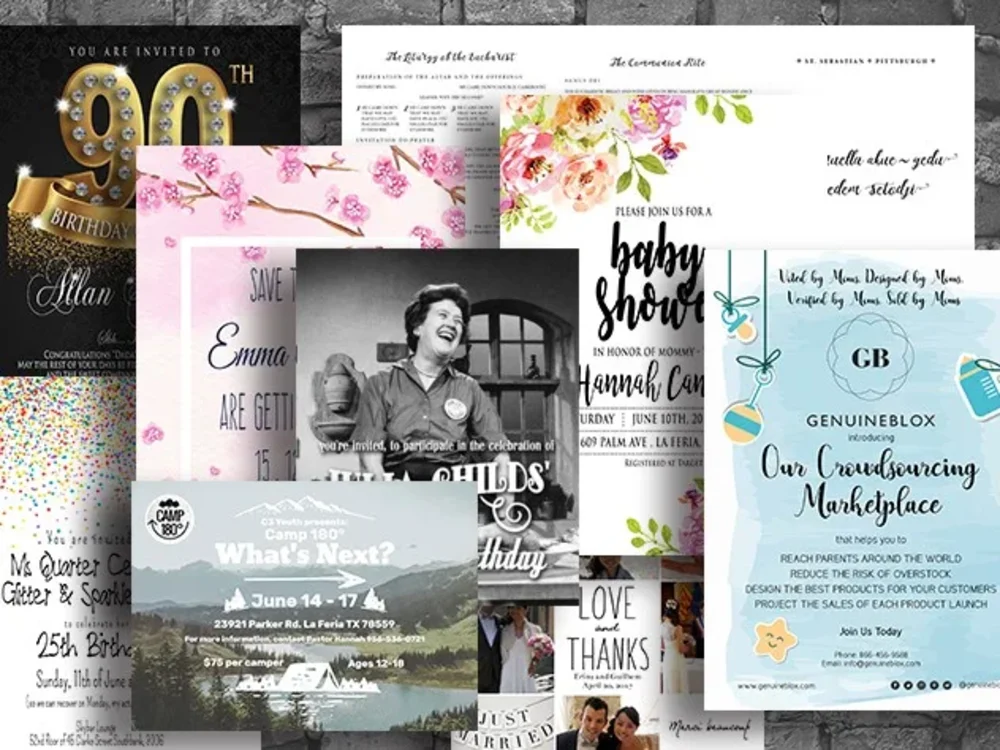Select the bride and groom wedding photo
The width and height of the screenshot is (1000, 750).
pos(515,647)
